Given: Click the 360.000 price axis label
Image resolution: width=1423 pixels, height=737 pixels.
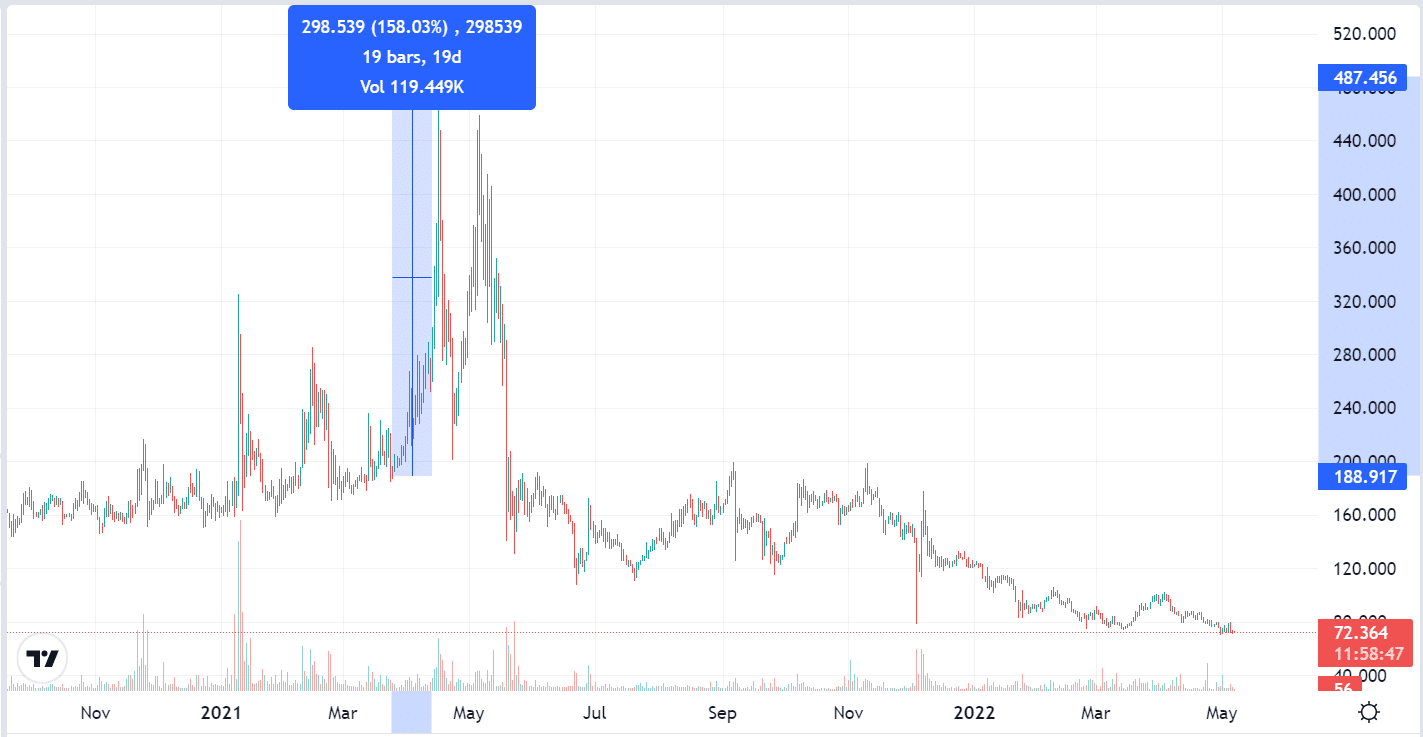Looking at the screenshot, I should click(x=1364, y=247).
